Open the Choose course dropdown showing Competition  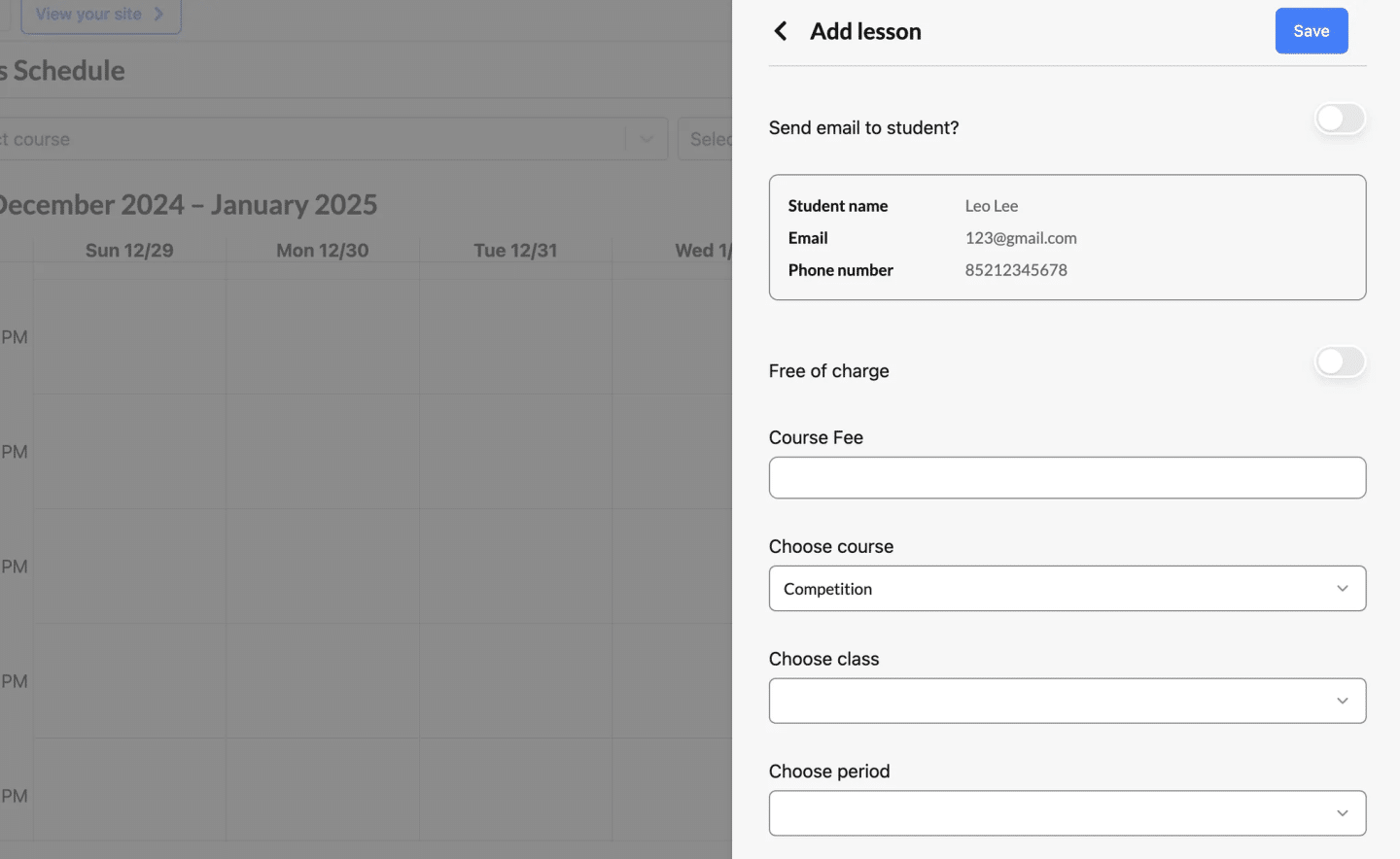pos(1067,589)
